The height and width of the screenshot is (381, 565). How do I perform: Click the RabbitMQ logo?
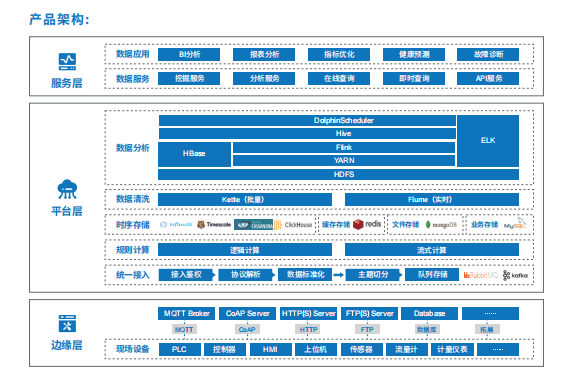coord(481,275)
